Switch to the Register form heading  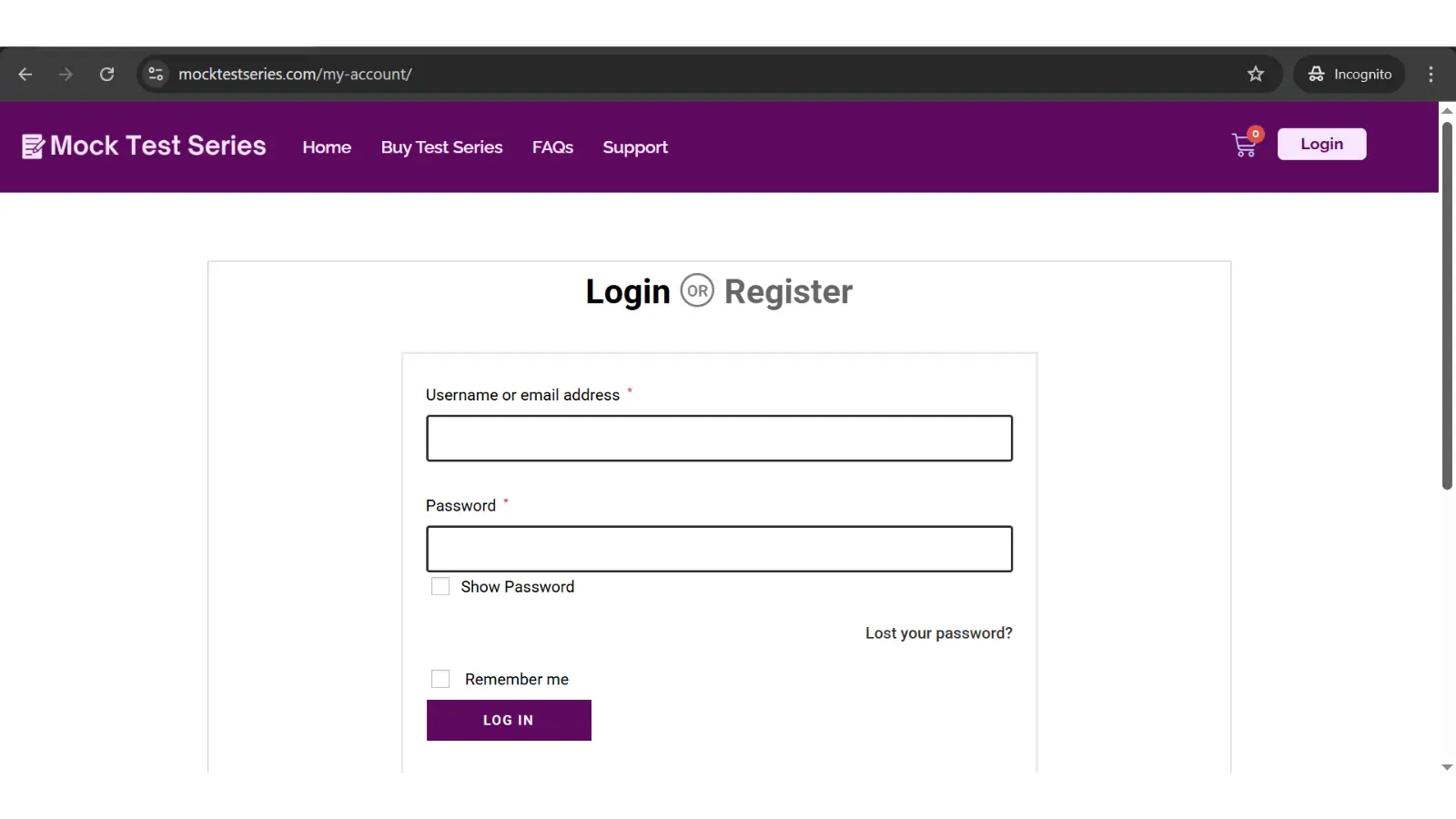(x=788, y=292)
